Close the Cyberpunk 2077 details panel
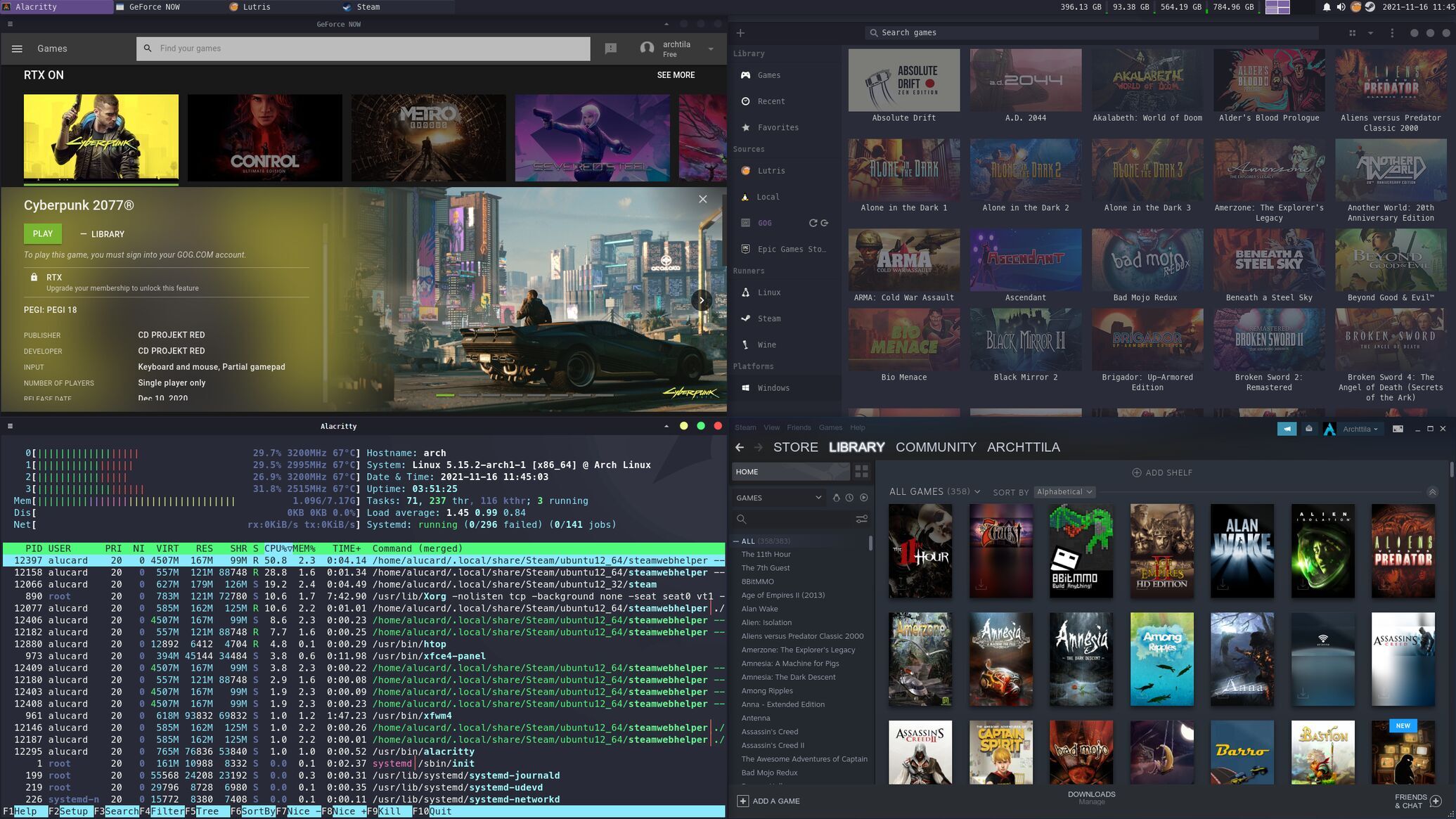 [702, 200]
